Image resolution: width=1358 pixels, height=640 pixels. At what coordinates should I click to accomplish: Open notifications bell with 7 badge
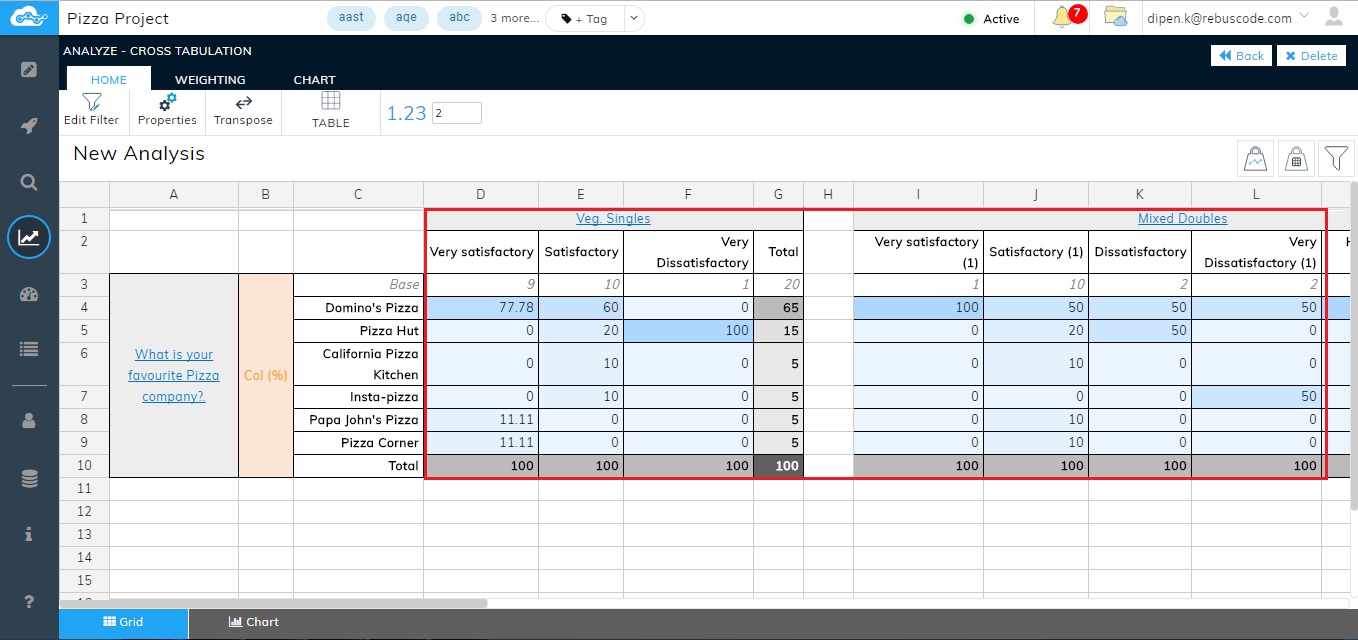pos(1066,17)
